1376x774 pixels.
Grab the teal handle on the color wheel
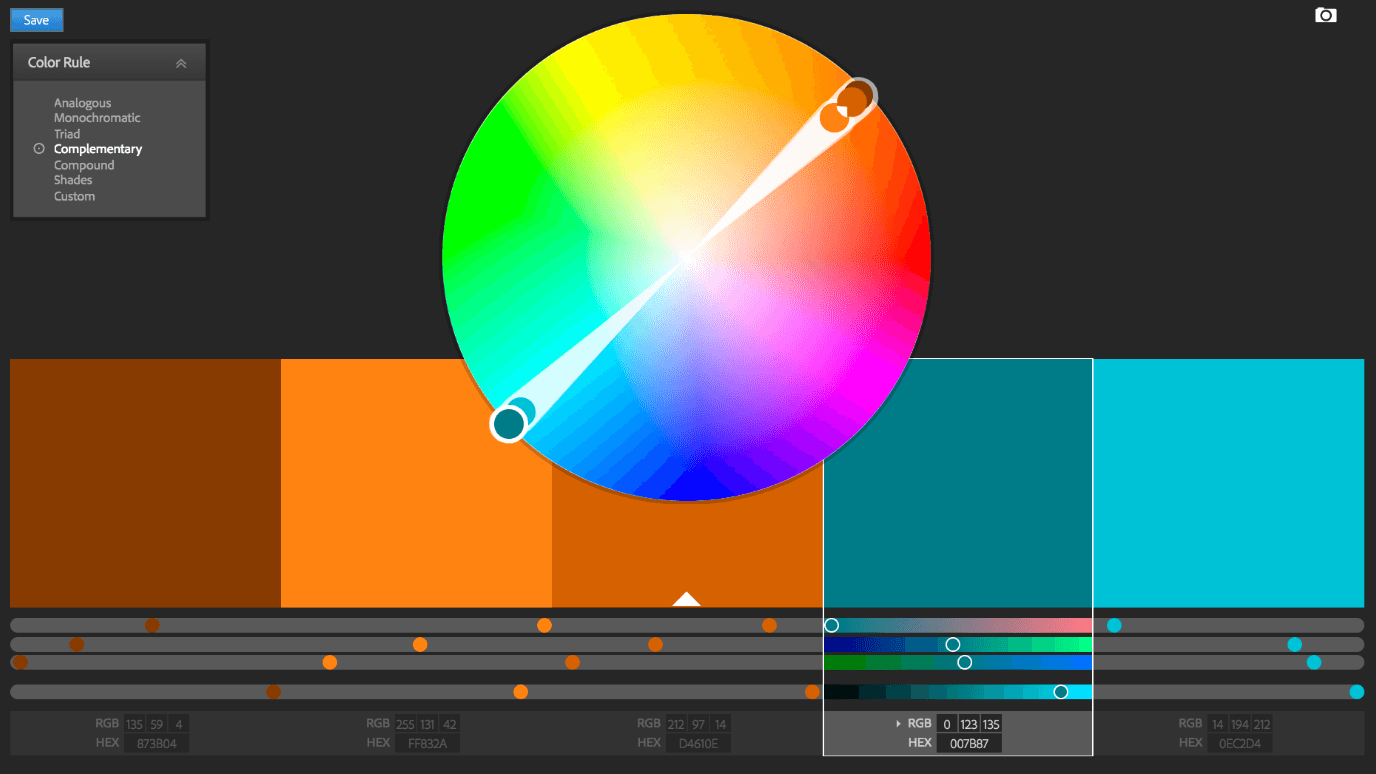508,424
